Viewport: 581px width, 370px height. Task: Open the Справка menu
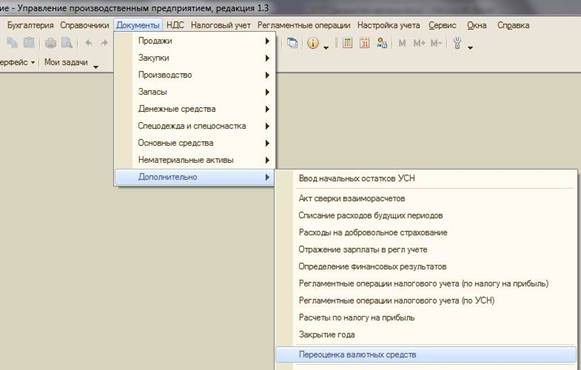point(513,26)
